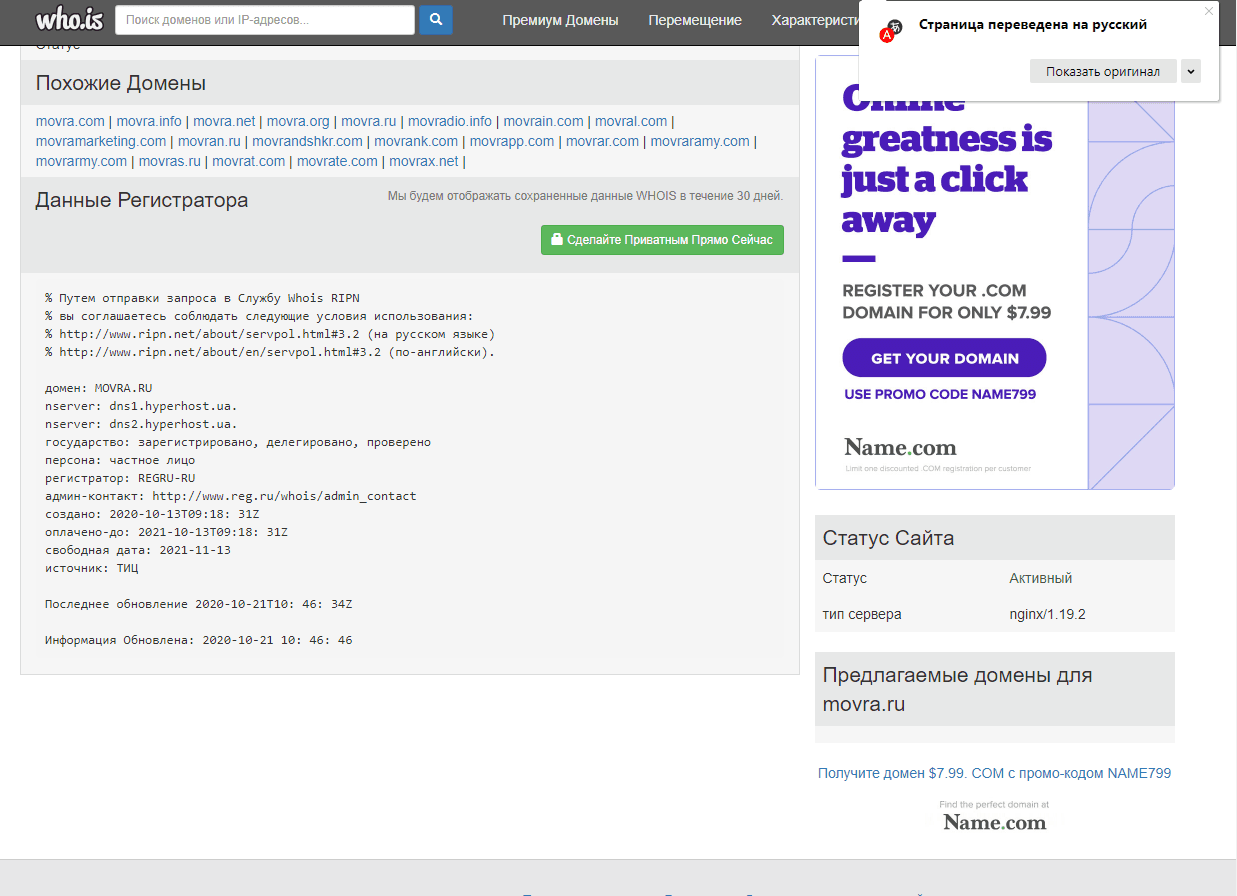Click the who.is logo
Image resolution: width=1237 pixels, height=896 pixels.
[x=69, y=19]
